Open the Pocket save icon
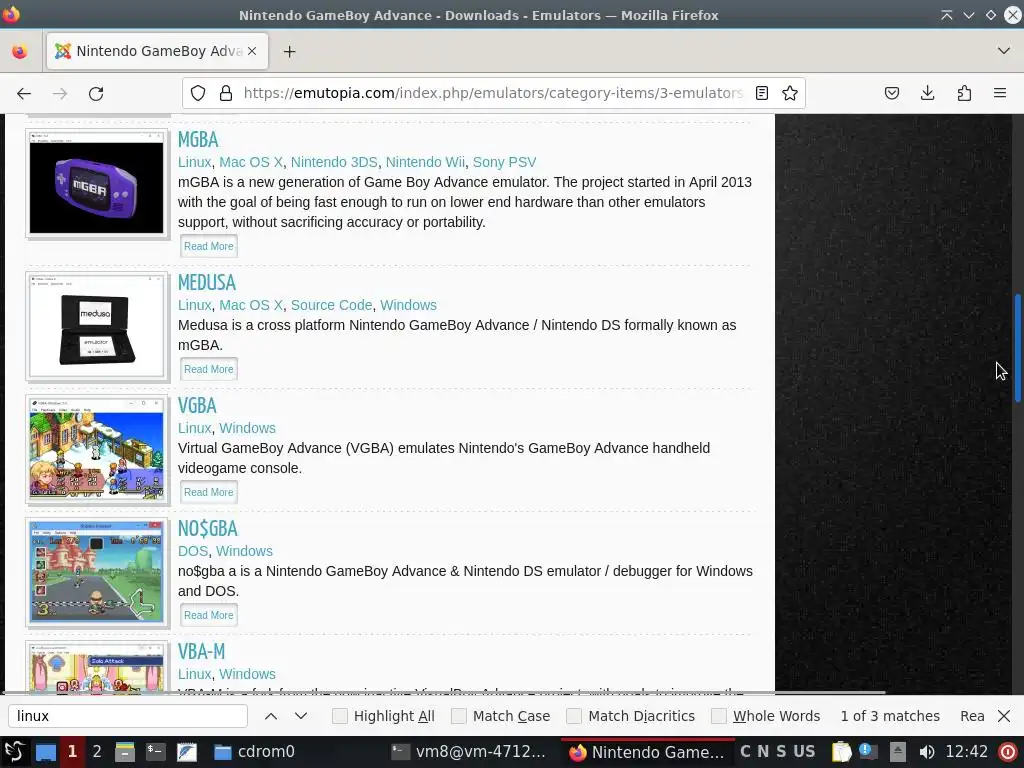Screen dimensions: 1024x768 (892, 93)
